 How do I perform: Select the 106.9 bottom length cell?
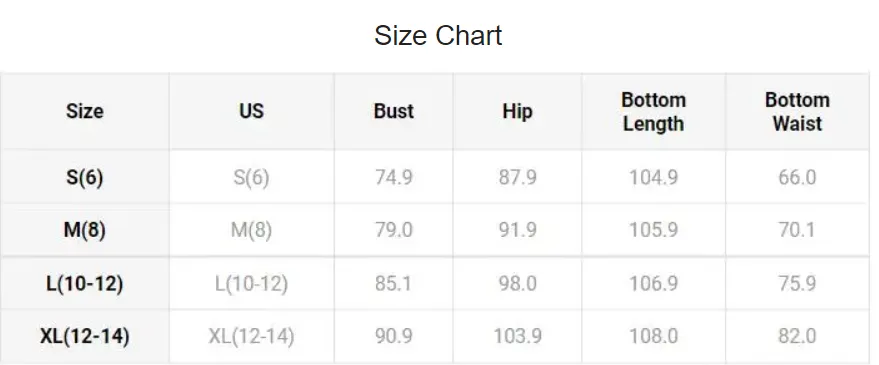point(654,283)
